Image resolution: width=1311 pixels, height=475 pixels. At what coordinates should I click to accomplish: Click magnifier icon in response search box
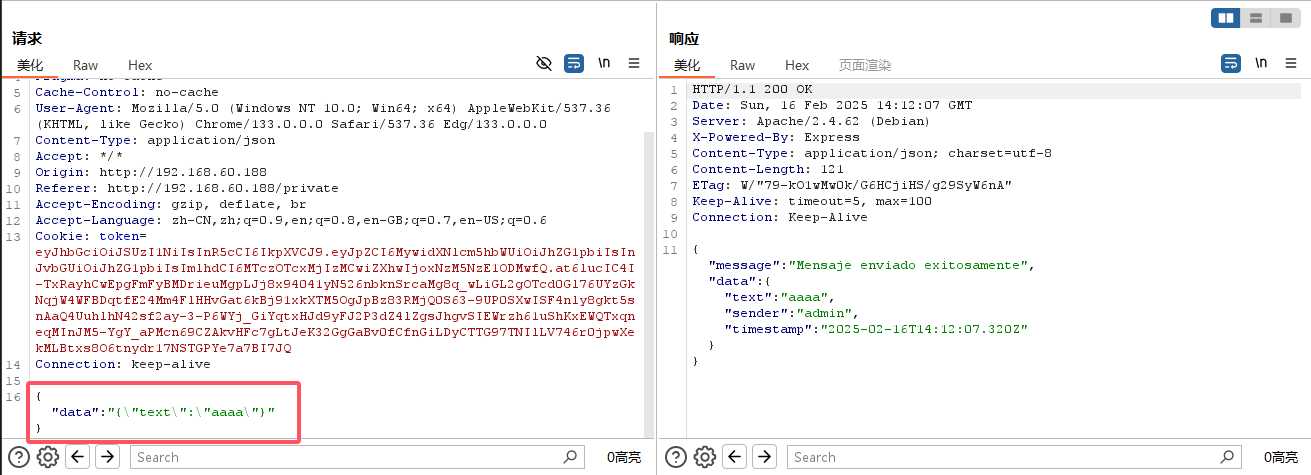pyautogui.click(x=1228, y=457)
